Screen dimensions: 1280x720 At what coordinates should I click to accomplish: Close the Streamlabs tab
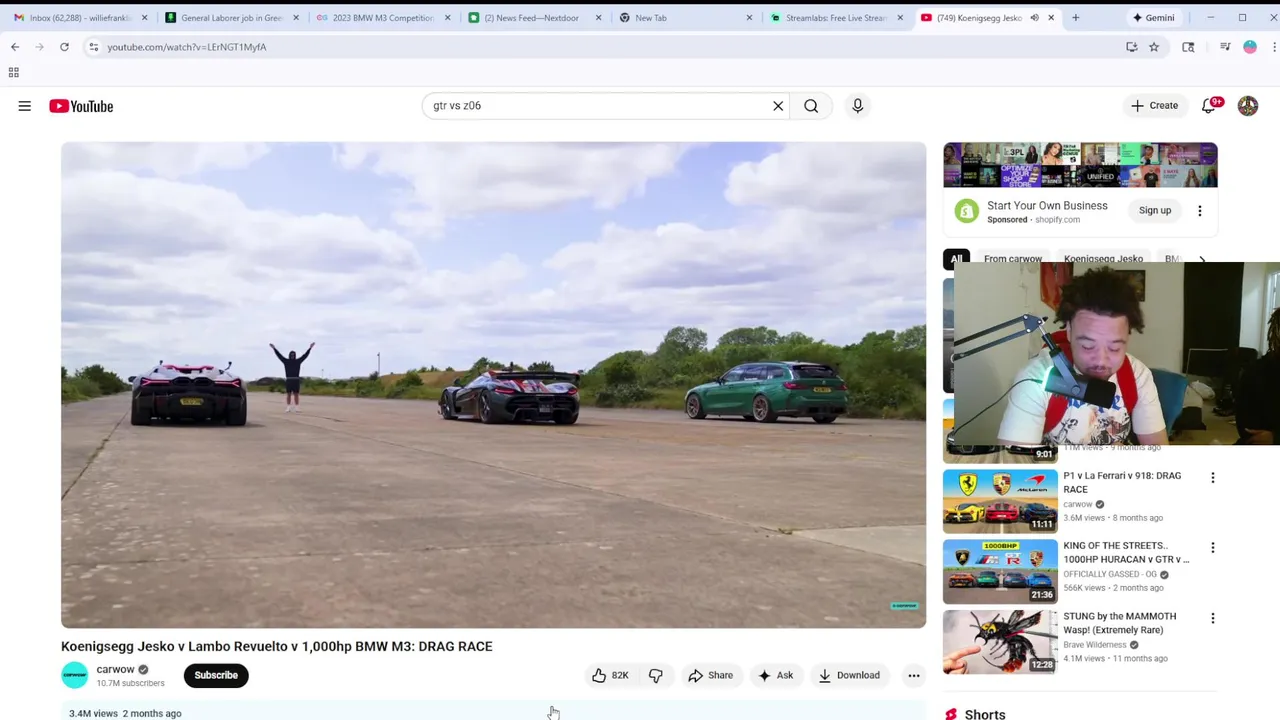(900, 18)
